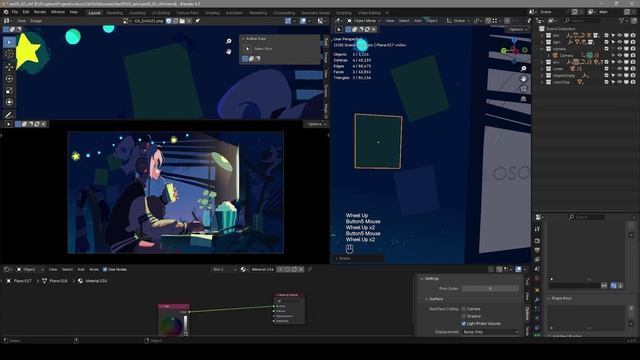640x360 pixels.
Task: Open the Options dropdown in lower image editor
Action: [x=317, y=124]
